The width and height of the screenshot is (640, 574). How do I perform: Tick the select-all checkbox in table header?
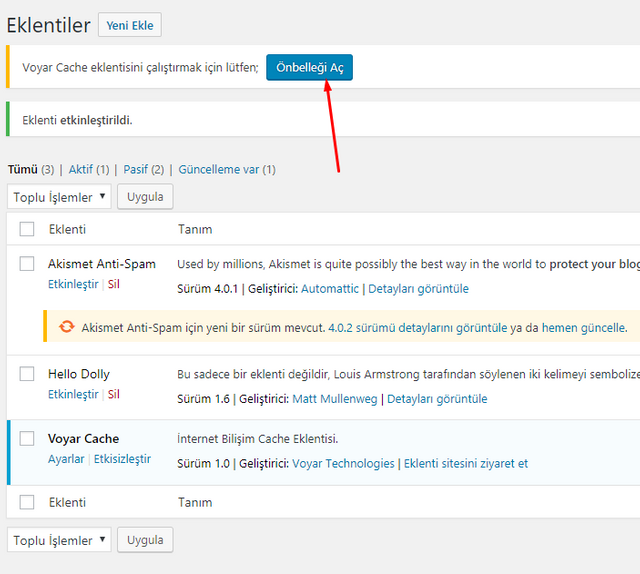point(27,229)
